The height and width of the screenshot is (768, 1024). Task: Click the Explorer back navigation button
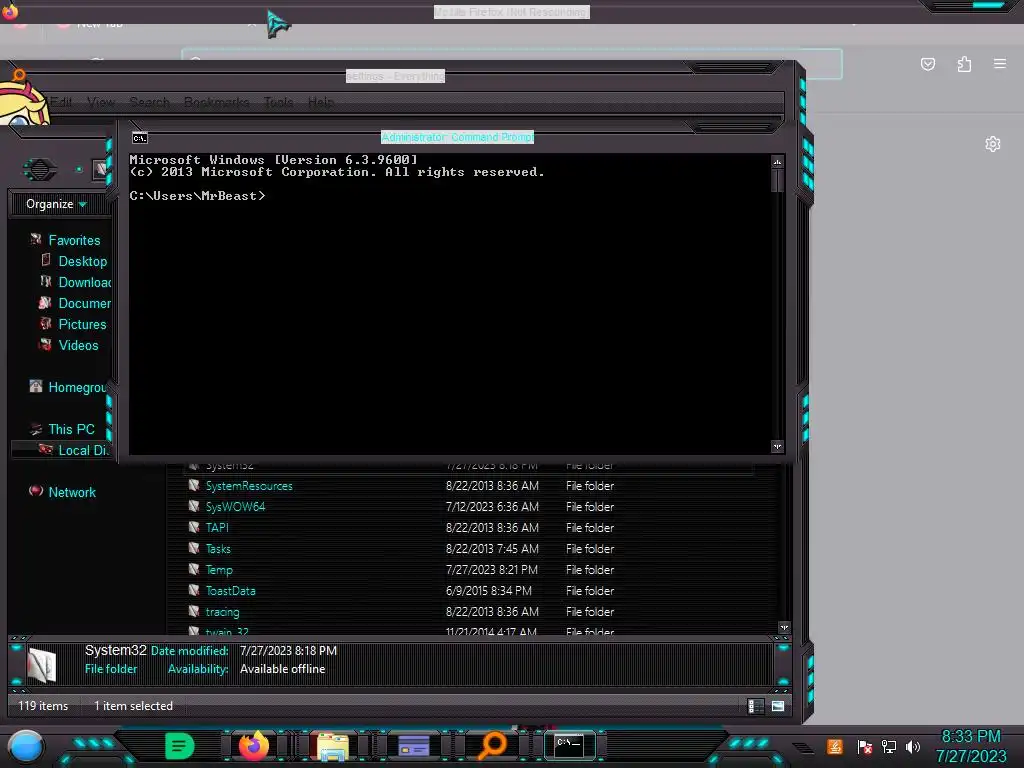pos(40,170)
